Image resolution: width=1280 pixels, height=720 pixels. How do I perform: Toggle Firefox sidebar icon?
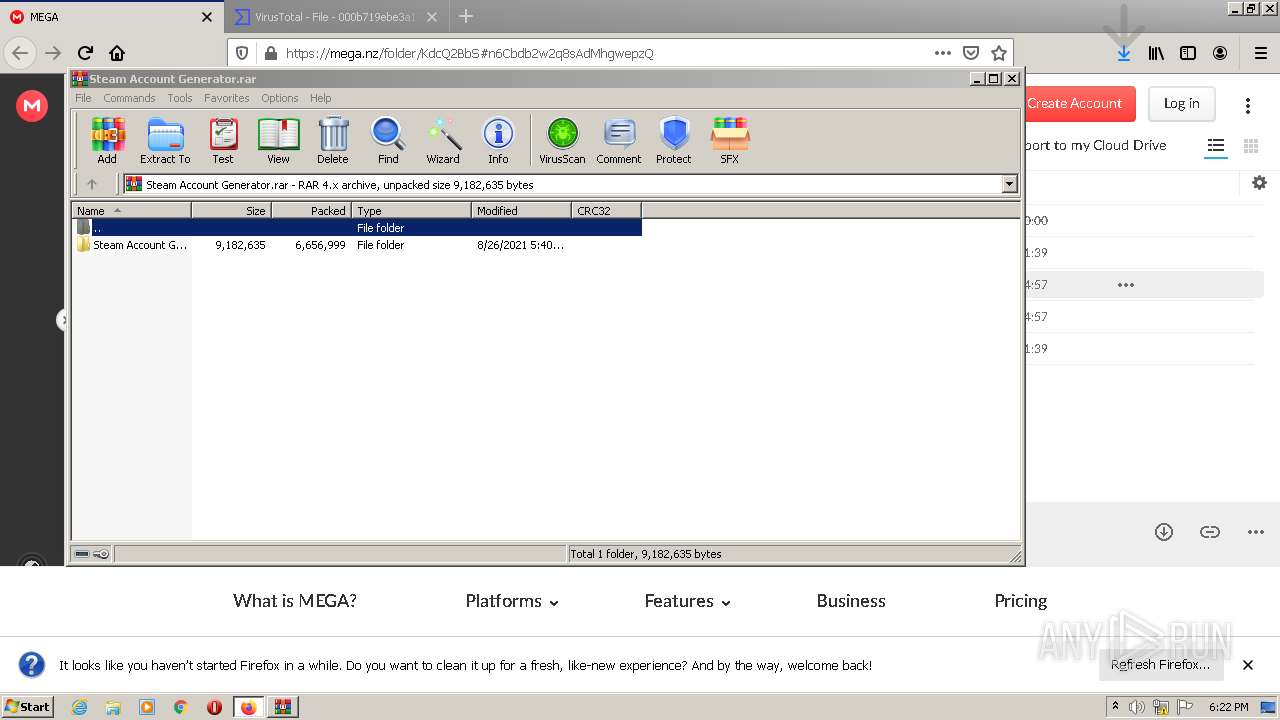pos(1188,53)
